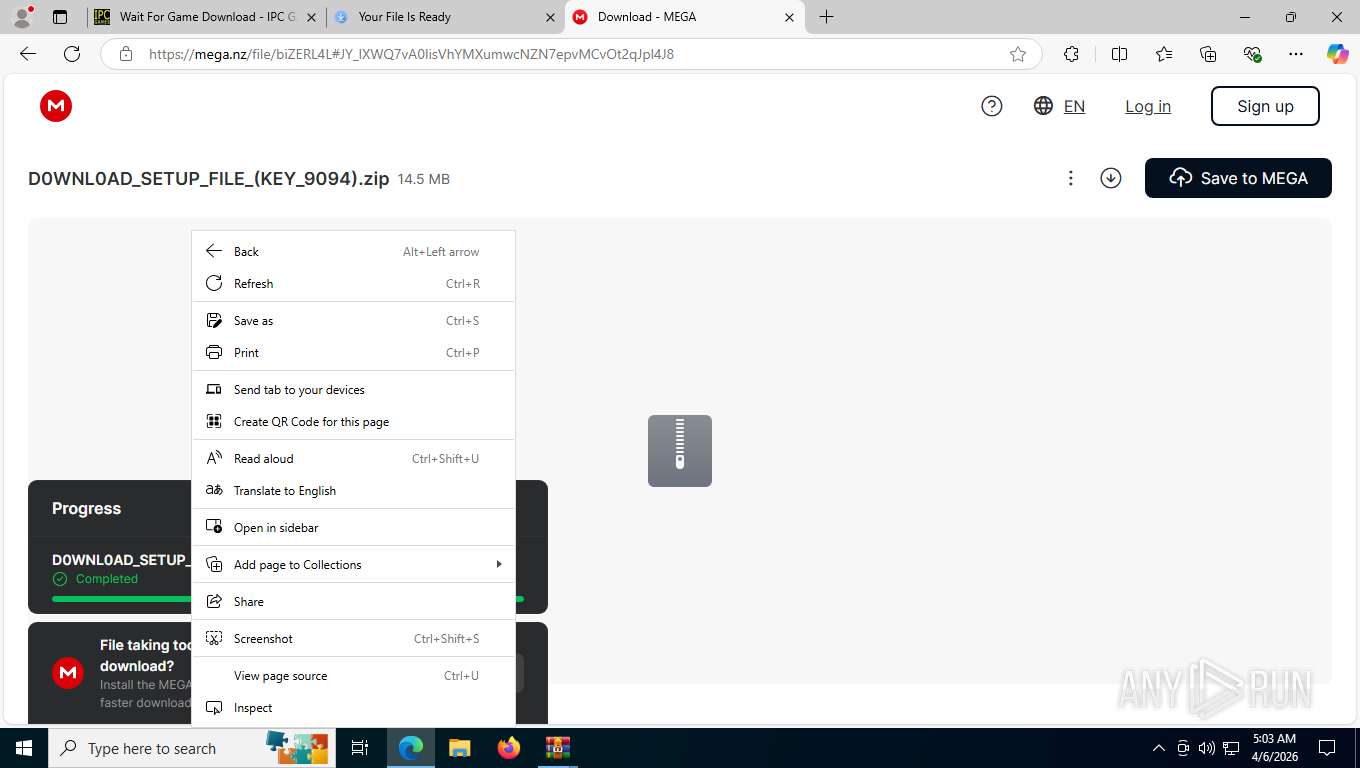This screenshot has width=1360, height=768.
Task: Click the Completed status label
Action: (x=106, y=579)
